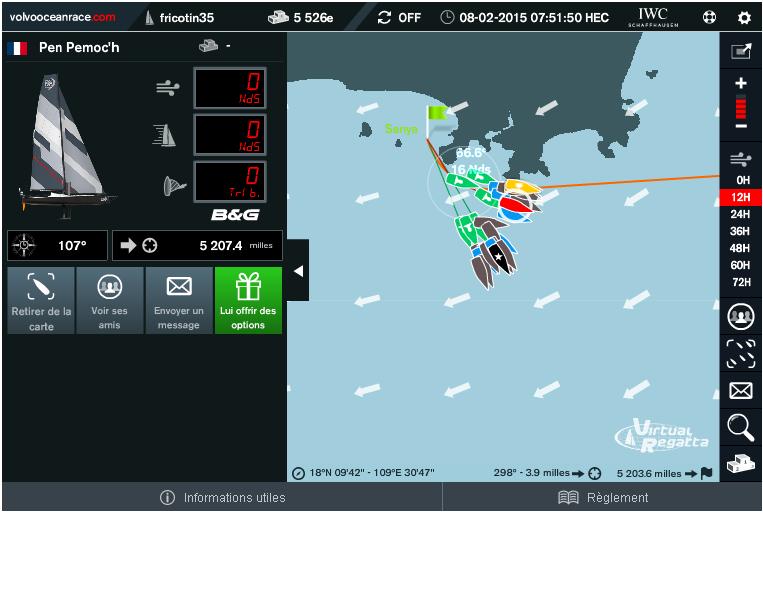The height and width of the screenshot is (599, 763).
Task: Click the IWC Schaffhausen sponsor logo
Action: (653, 18)
